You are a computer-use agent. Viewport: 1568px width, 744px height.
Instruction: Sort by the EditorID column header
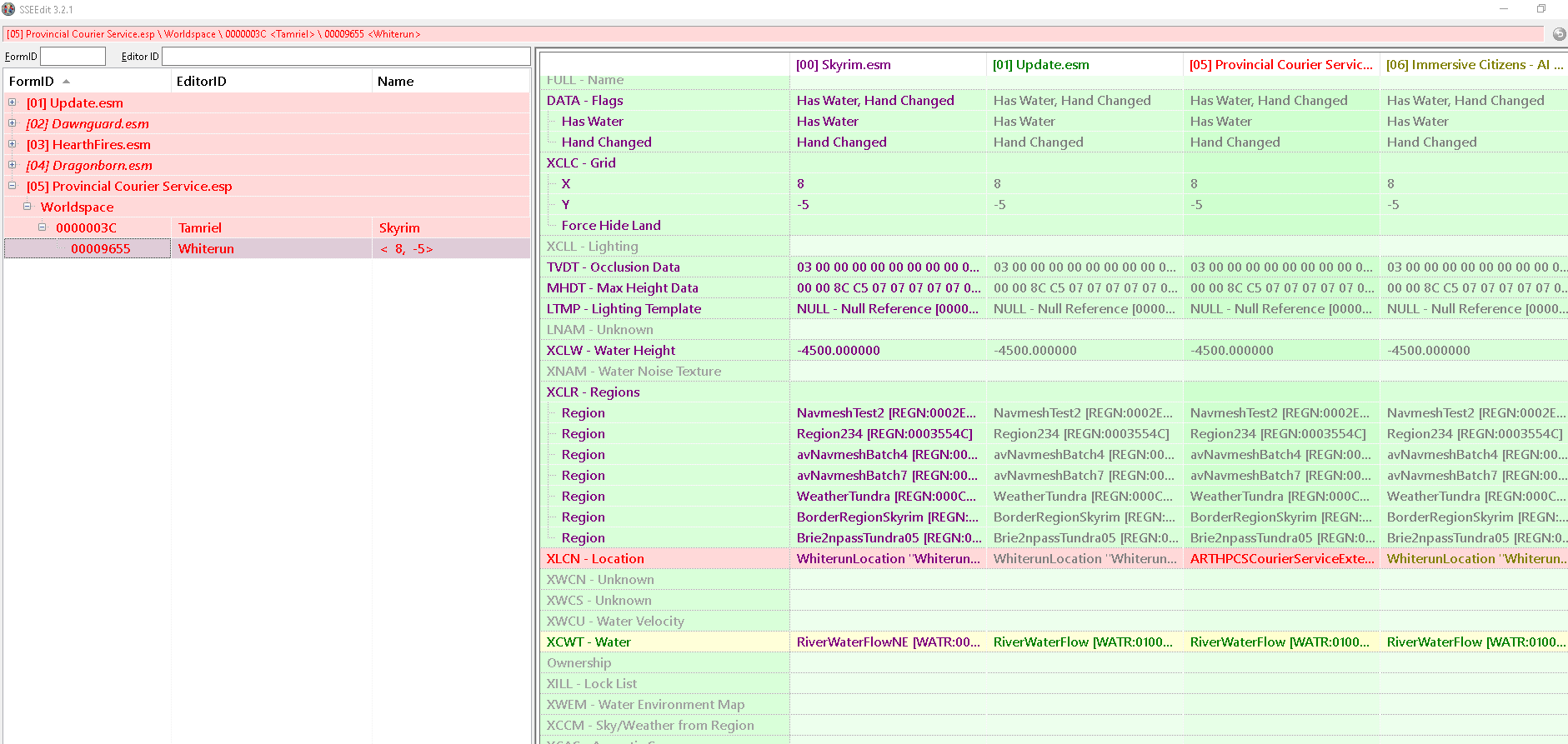click(x=201, y=82)
